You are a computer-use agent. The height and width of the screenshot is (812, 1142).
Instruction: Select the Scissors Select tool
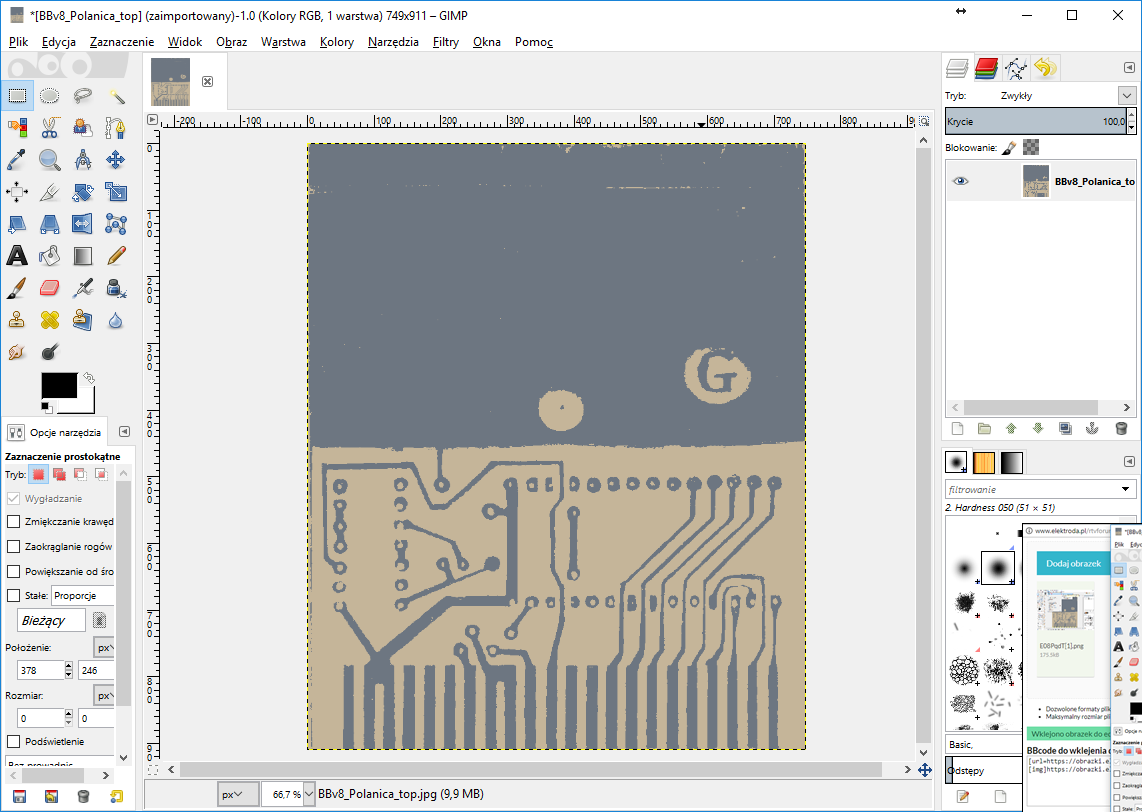[50, 127]
